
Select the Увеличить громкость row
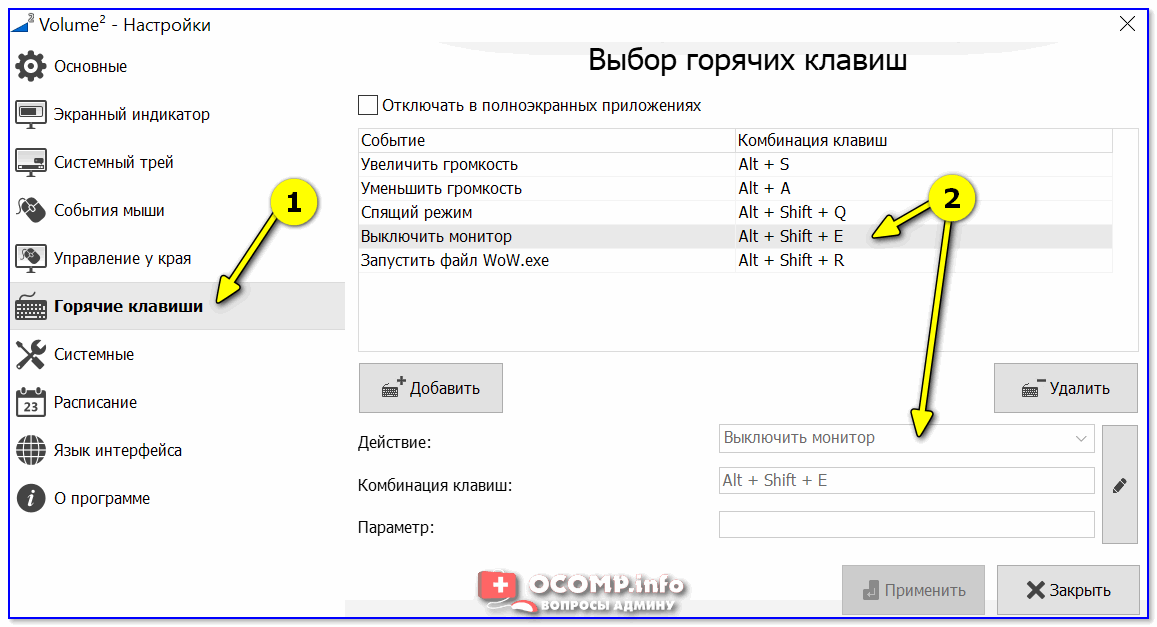coord(545,165)
